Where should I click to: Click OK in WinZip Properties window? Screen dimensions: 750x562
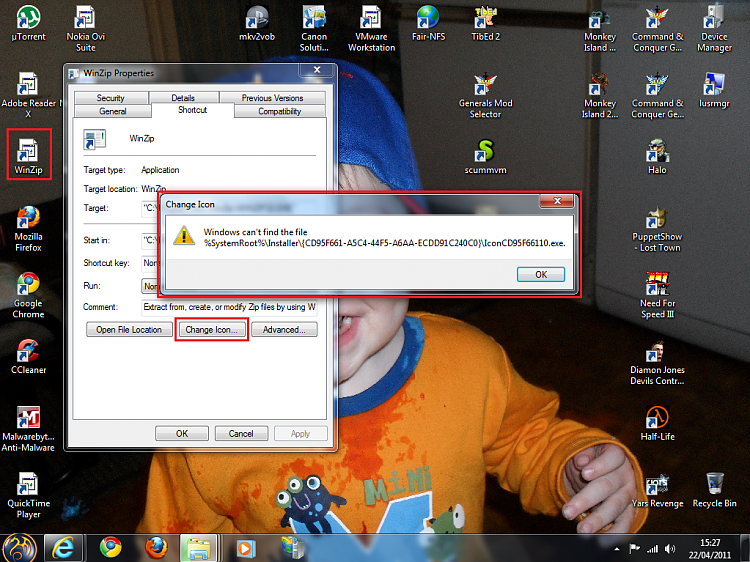tap(182, 433)
